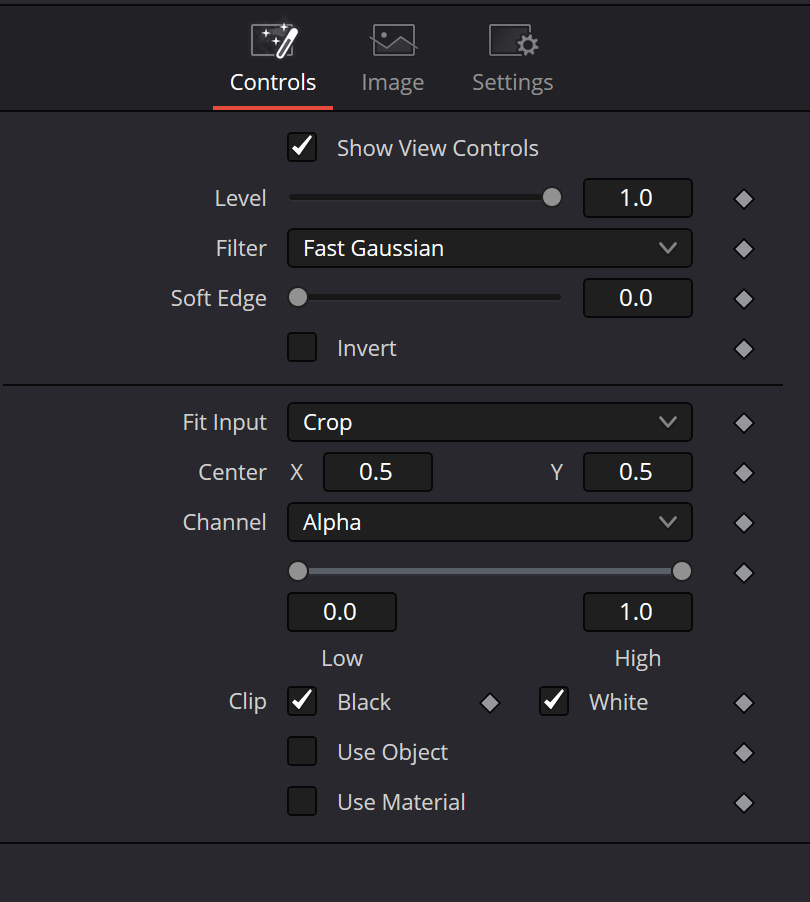Click the Level slider handle
This screenshot has width=810, height=902.
point(552,197)
